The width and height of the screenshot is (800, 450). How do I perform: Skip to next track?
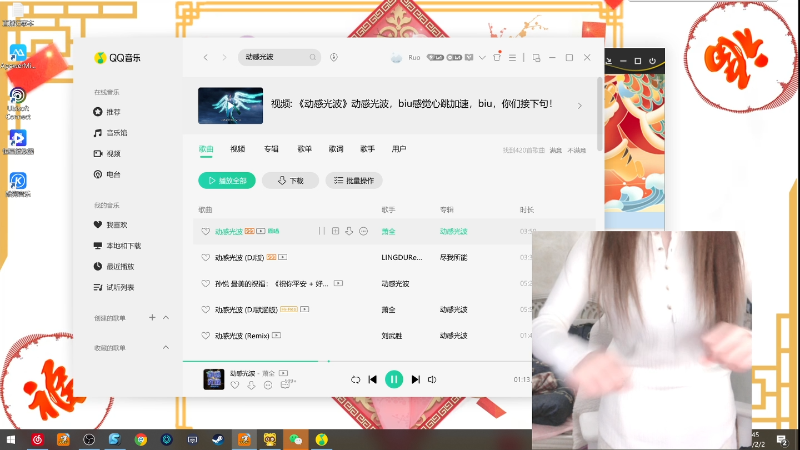click(x=416, y=380)
